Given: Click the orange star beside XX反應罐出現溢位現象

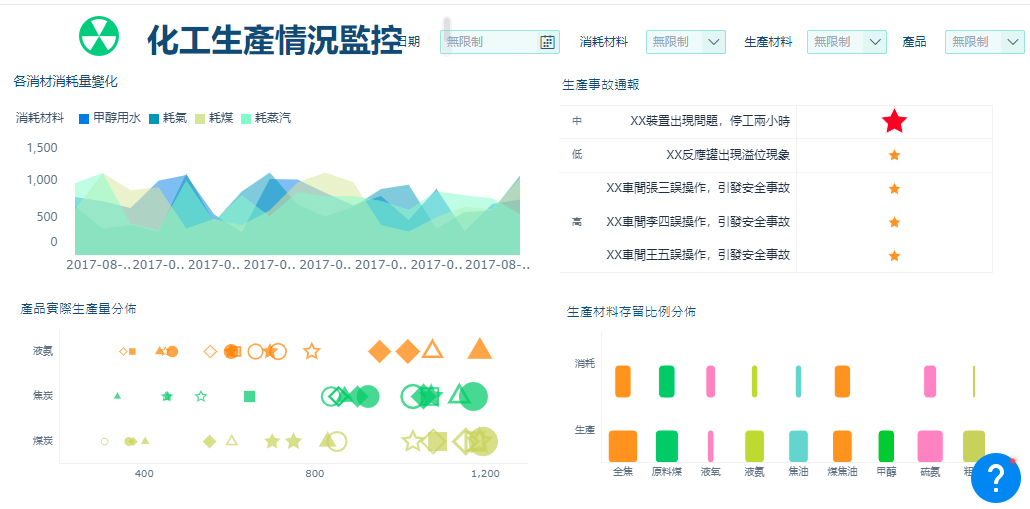Looking at the screenshot, I should (894, 156).
